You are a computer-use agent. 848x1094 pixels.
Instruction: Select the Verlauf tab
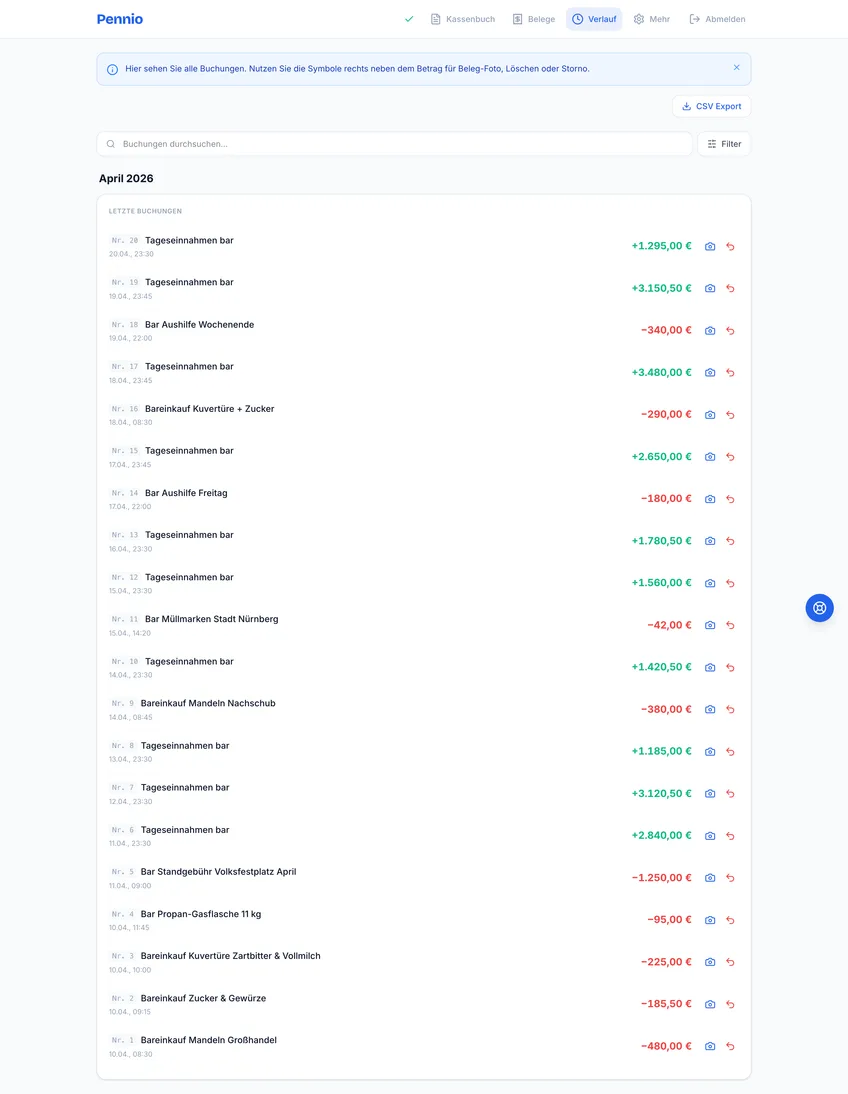594,19
